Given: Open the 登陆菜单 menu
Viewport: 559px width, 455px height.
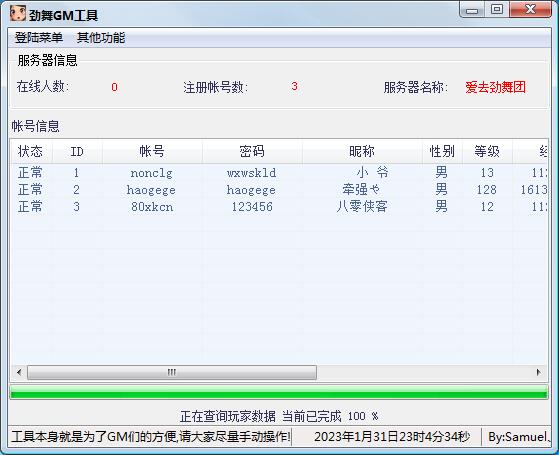Looking at the screenshot, I should point(39,37).
